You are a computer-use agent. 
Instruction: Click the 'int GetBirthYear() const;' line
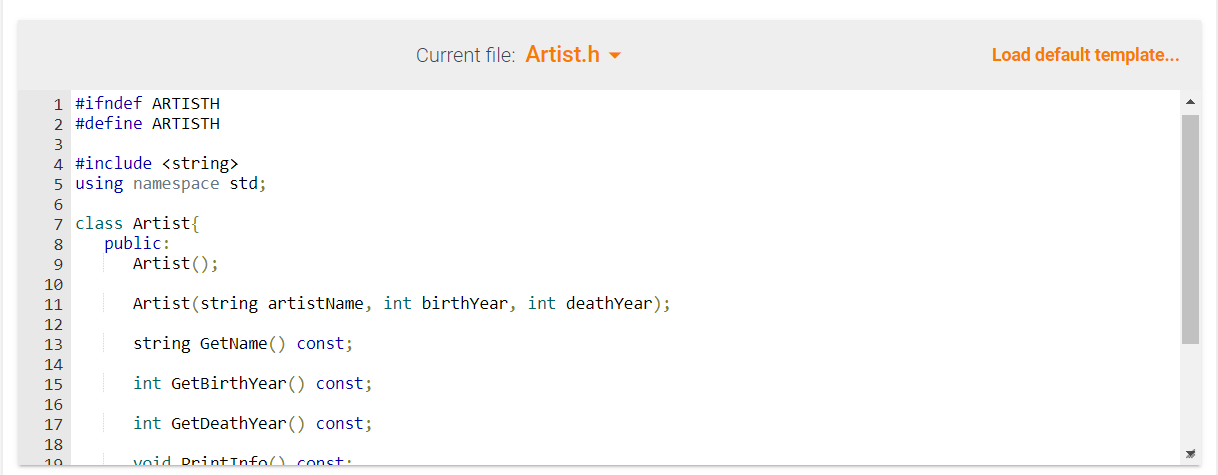click(253, 384)
